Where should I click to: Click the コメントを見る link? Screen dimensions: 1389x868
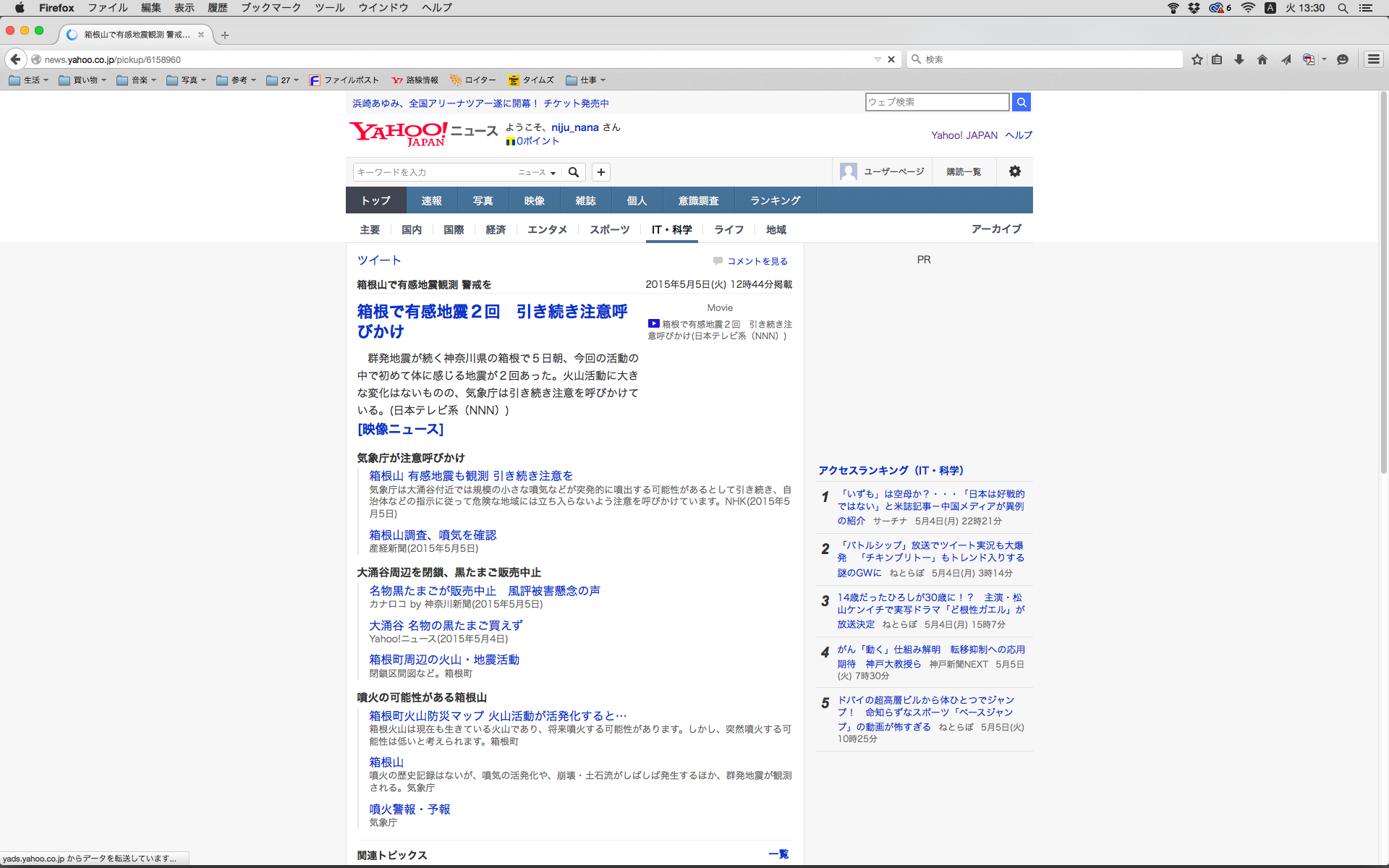[757, 261]
